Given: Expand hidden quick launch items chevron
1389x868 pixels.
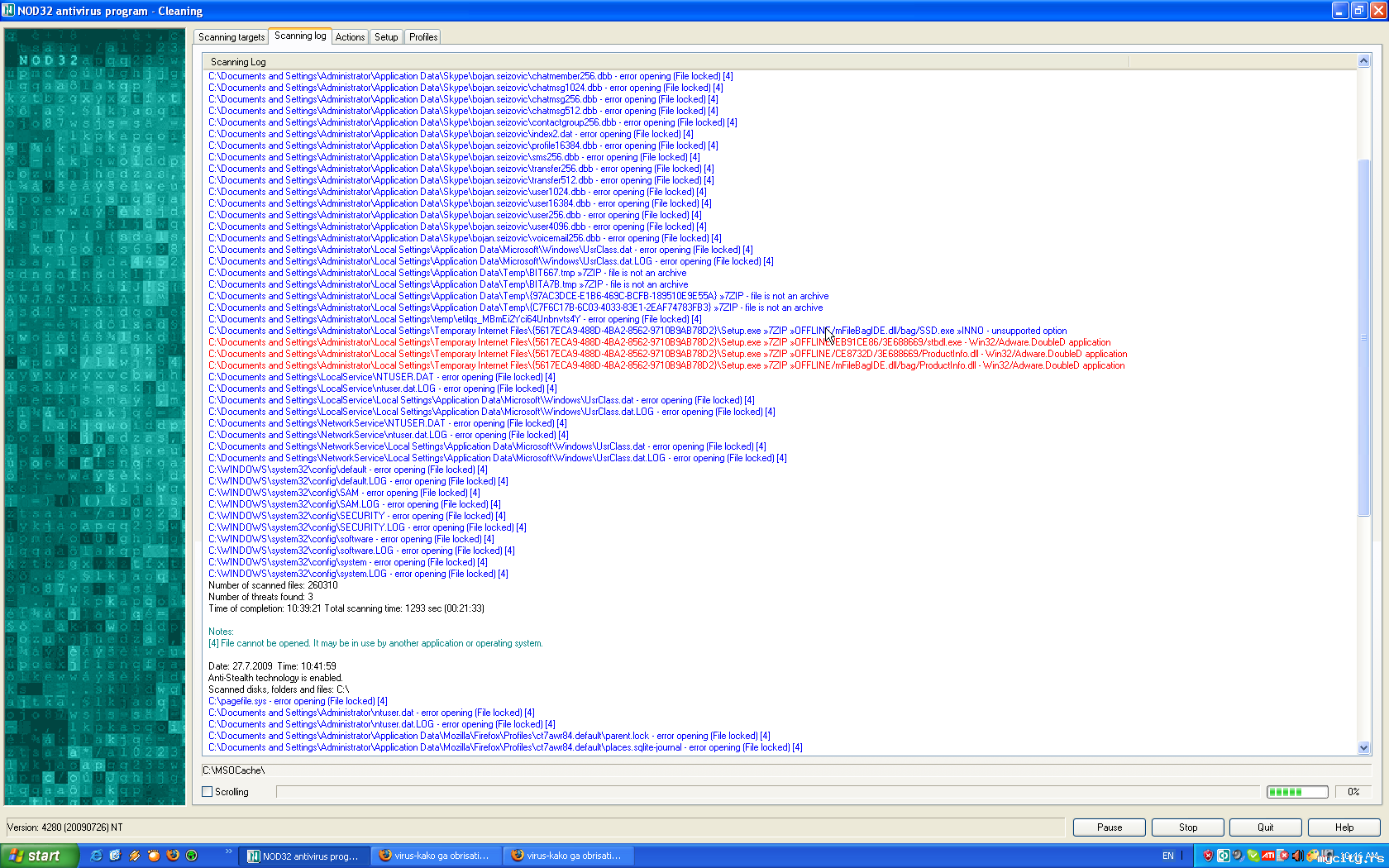Looking at the screenshot, I should pos(228,852).
